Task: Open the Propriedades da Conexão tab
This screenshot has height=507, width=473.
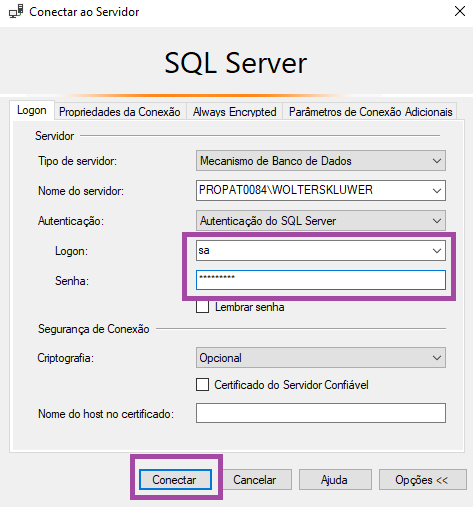Action: point(120,112)
